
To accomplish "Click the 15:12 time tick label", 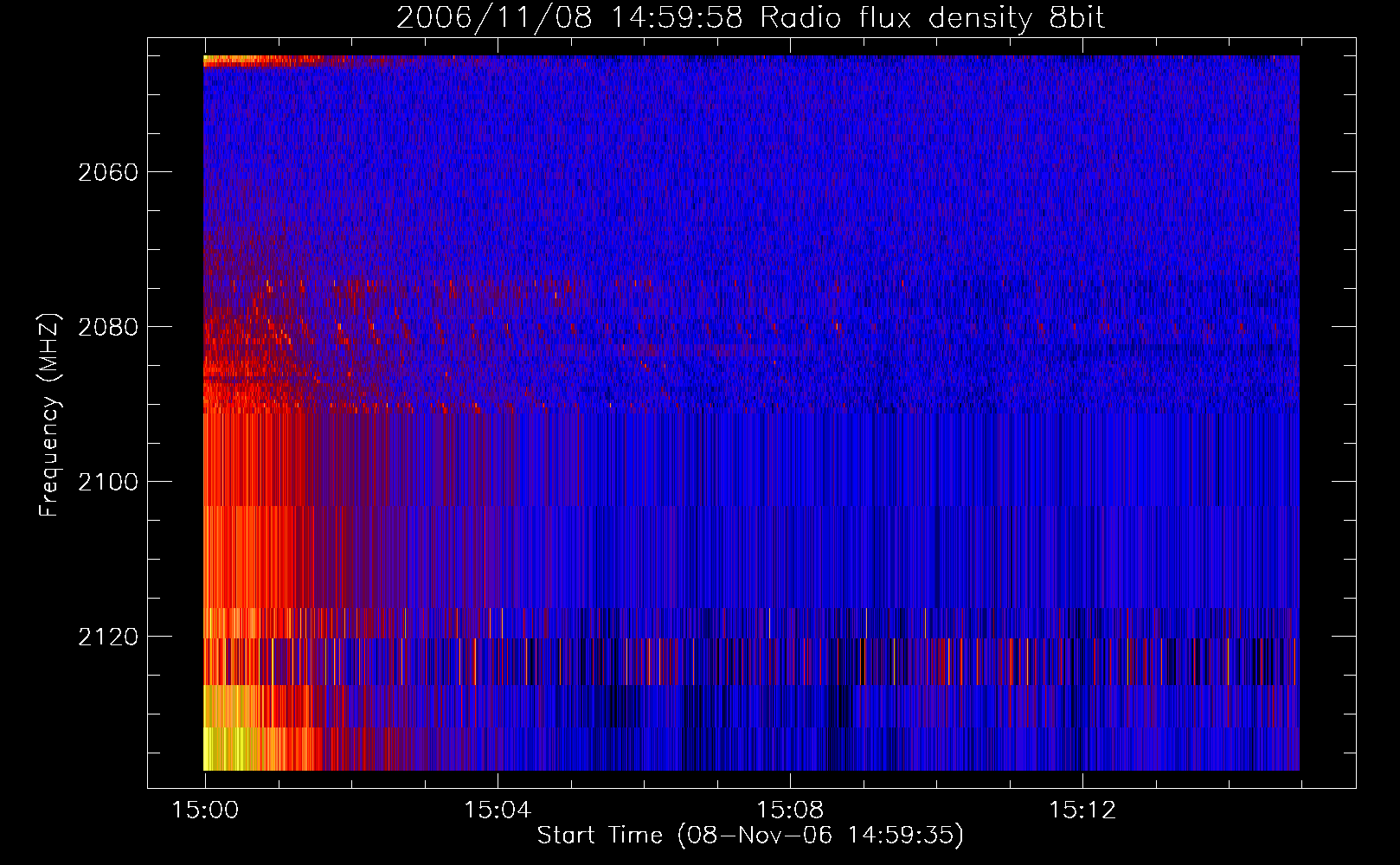I will pyautogui.click(x=1082, y=810).
